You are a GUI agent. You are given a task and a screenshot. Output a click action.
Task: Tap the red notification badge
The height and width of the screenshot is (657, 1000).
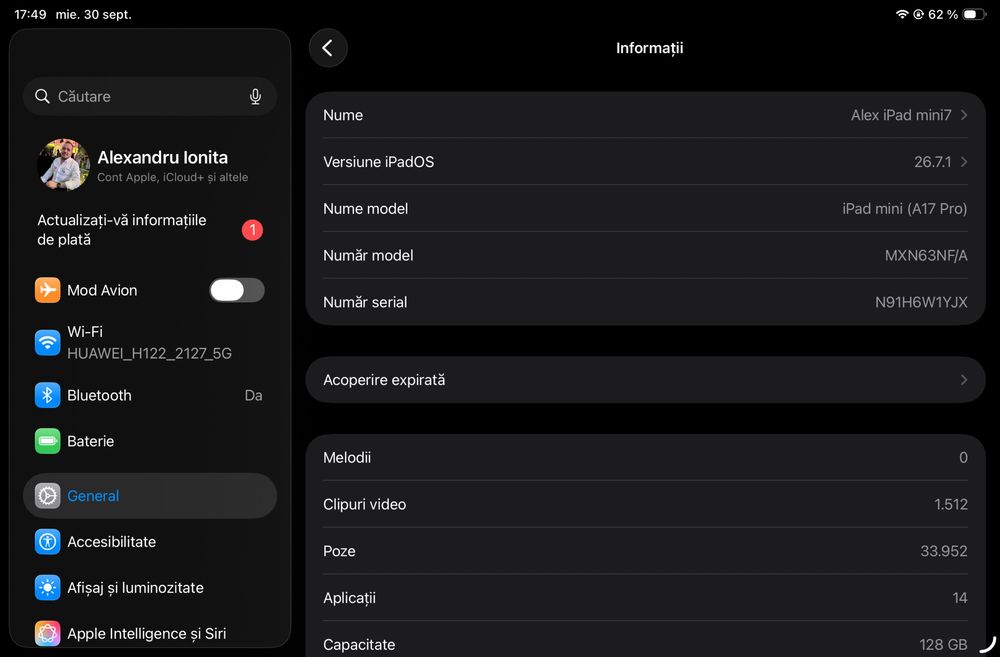coord(253,230)
